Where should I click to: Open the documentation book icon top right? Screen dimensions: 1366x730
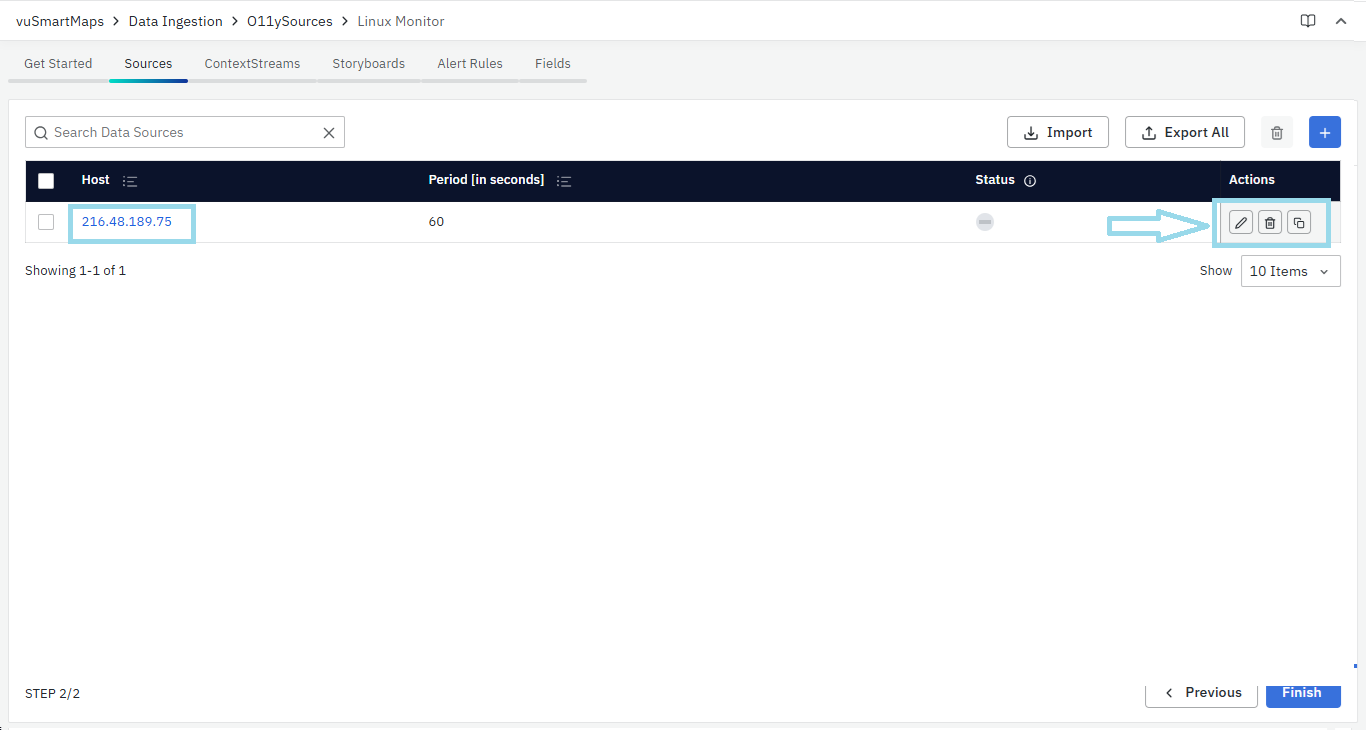pos(1307,20)
